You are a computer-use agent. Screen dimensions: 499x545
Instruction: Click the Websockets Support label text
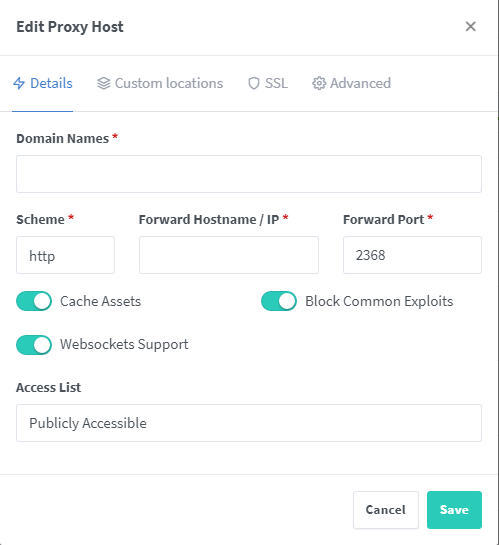tap(124, 345)
